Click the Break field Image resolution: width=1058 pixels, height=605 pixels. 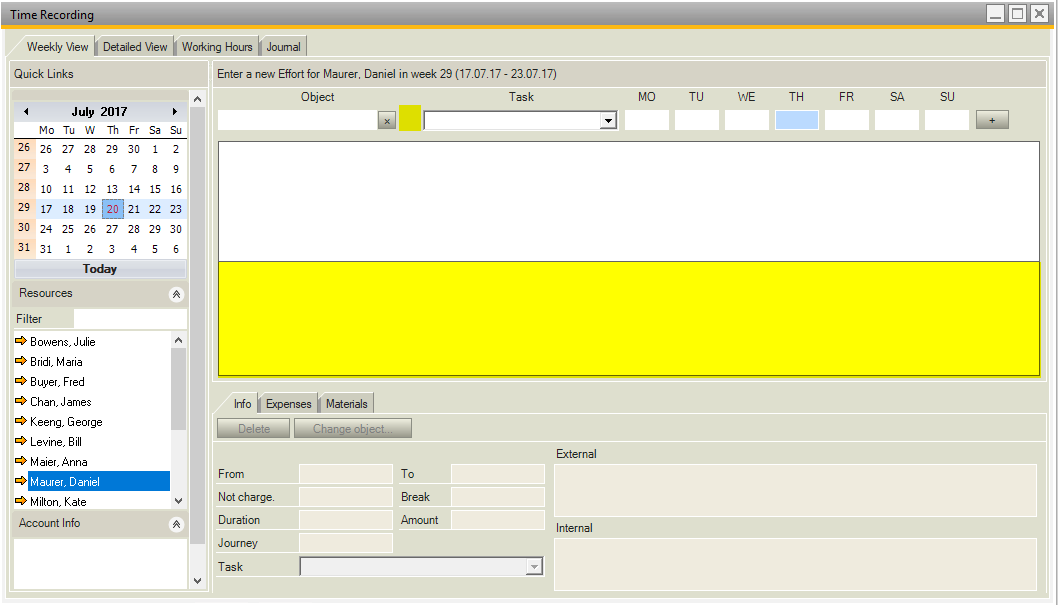tap(498, 496)
